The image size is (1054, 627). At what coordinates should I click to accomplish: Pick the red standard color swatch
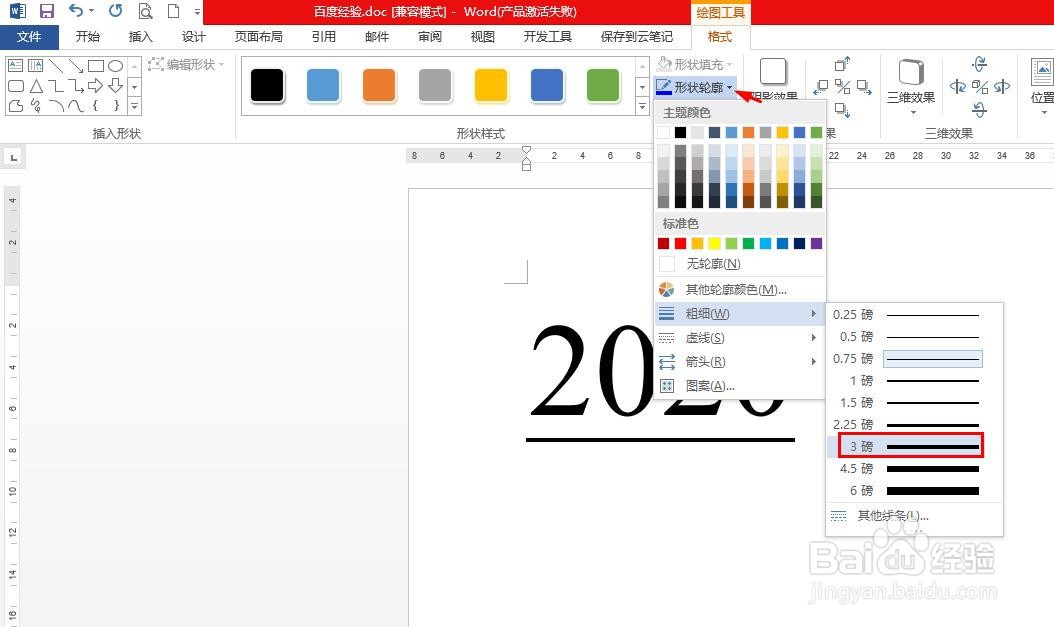click(x=681, y=243)
